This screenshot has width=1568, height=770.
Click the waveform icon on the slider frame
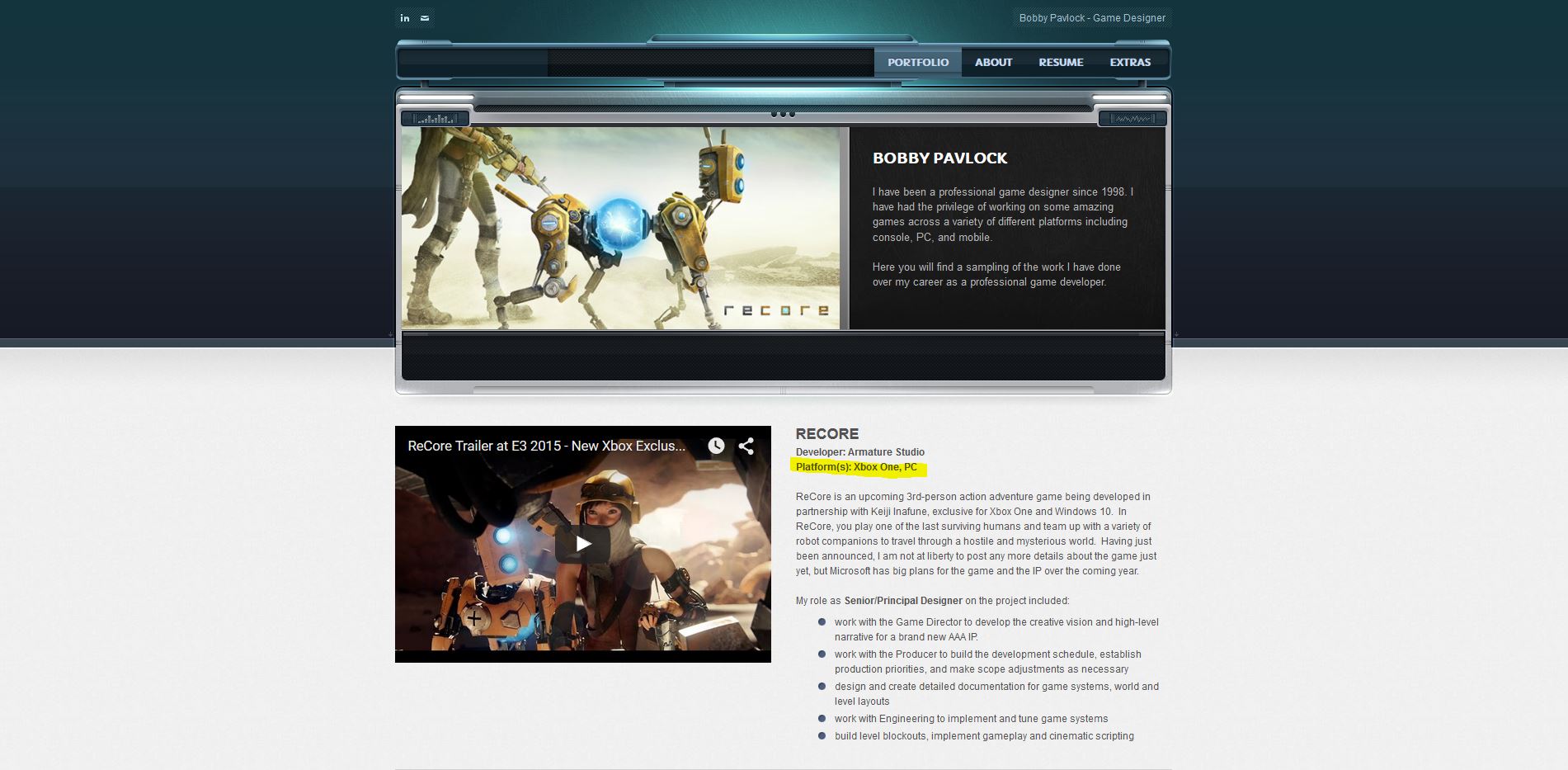pos(1131,119)
